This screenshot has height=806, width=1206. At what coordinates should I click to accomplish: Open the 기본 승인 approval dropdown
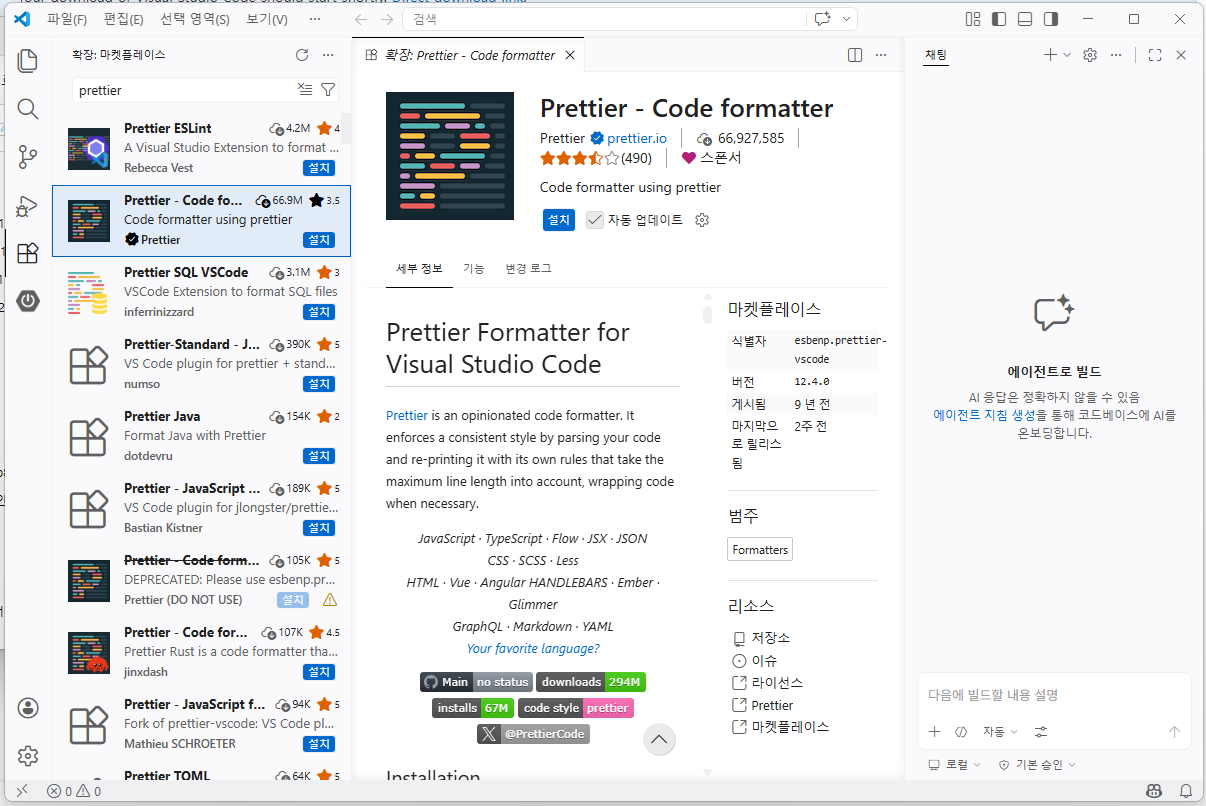click(1037, 764)
